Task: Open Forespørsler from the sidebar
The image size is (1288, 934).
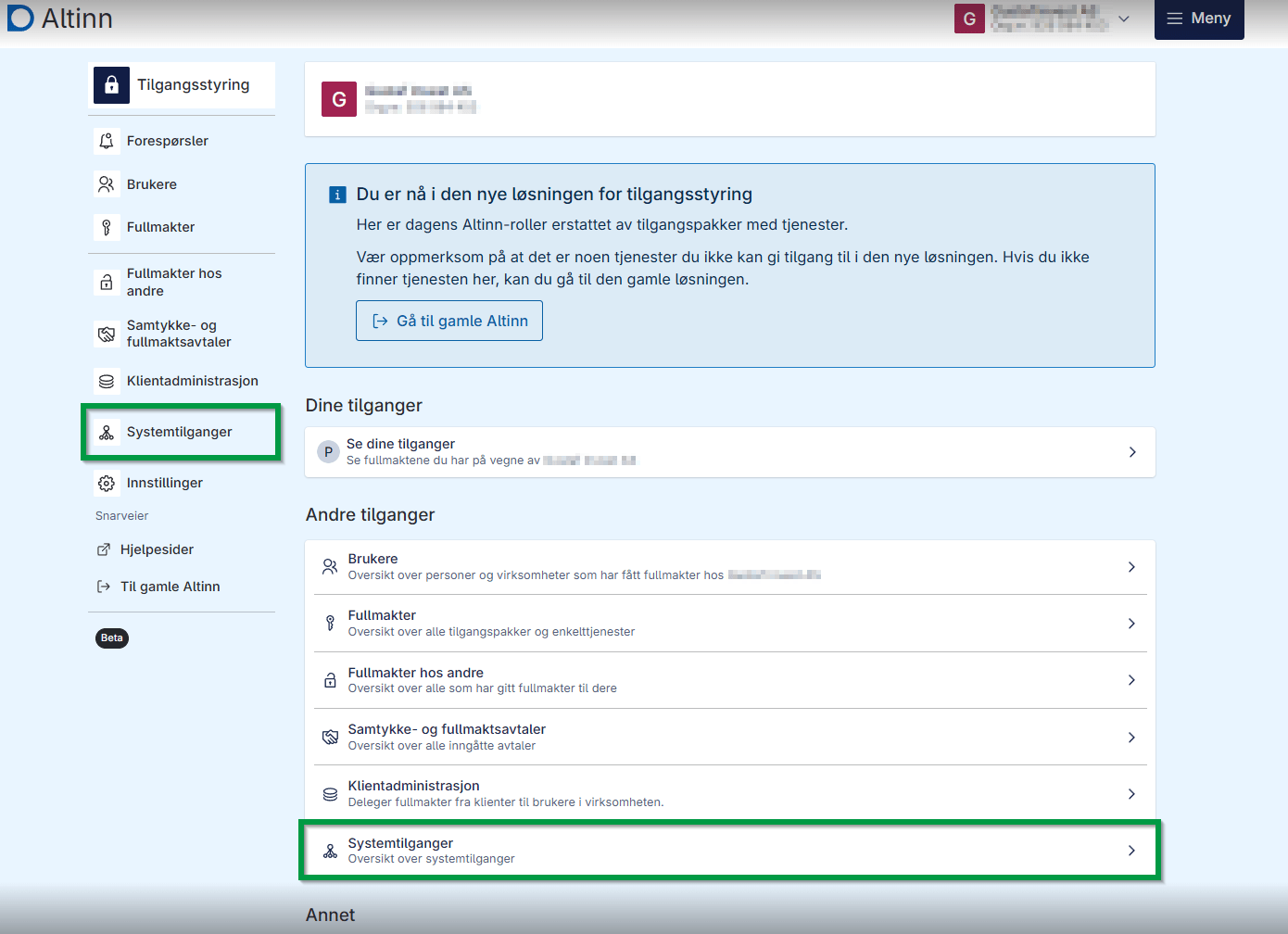Action: [182, 141]
